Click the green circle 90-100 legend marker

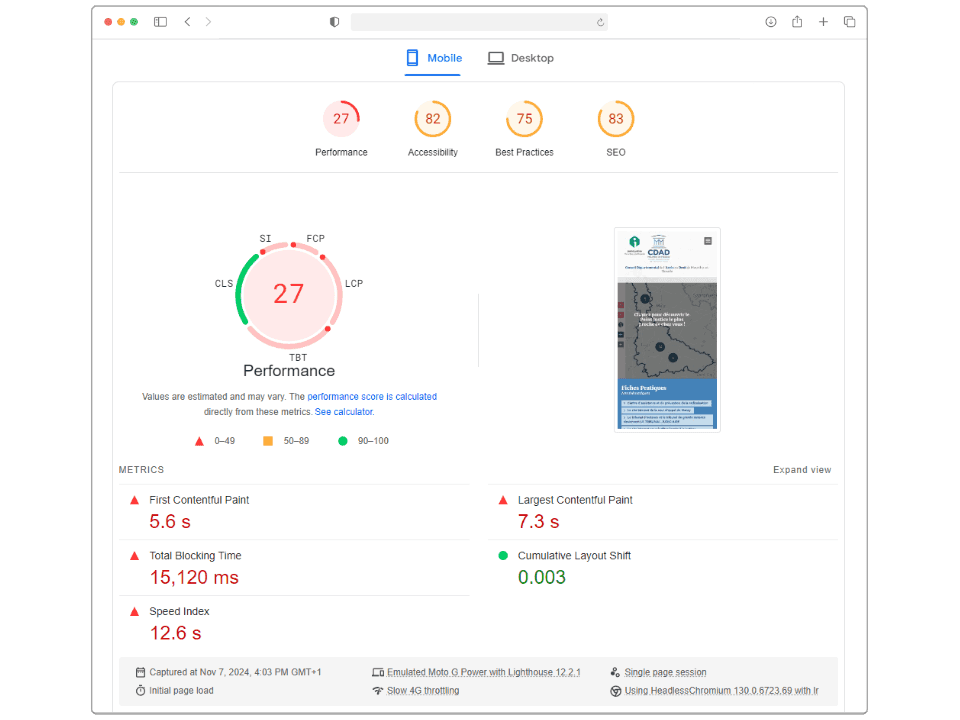coord(345,440)
